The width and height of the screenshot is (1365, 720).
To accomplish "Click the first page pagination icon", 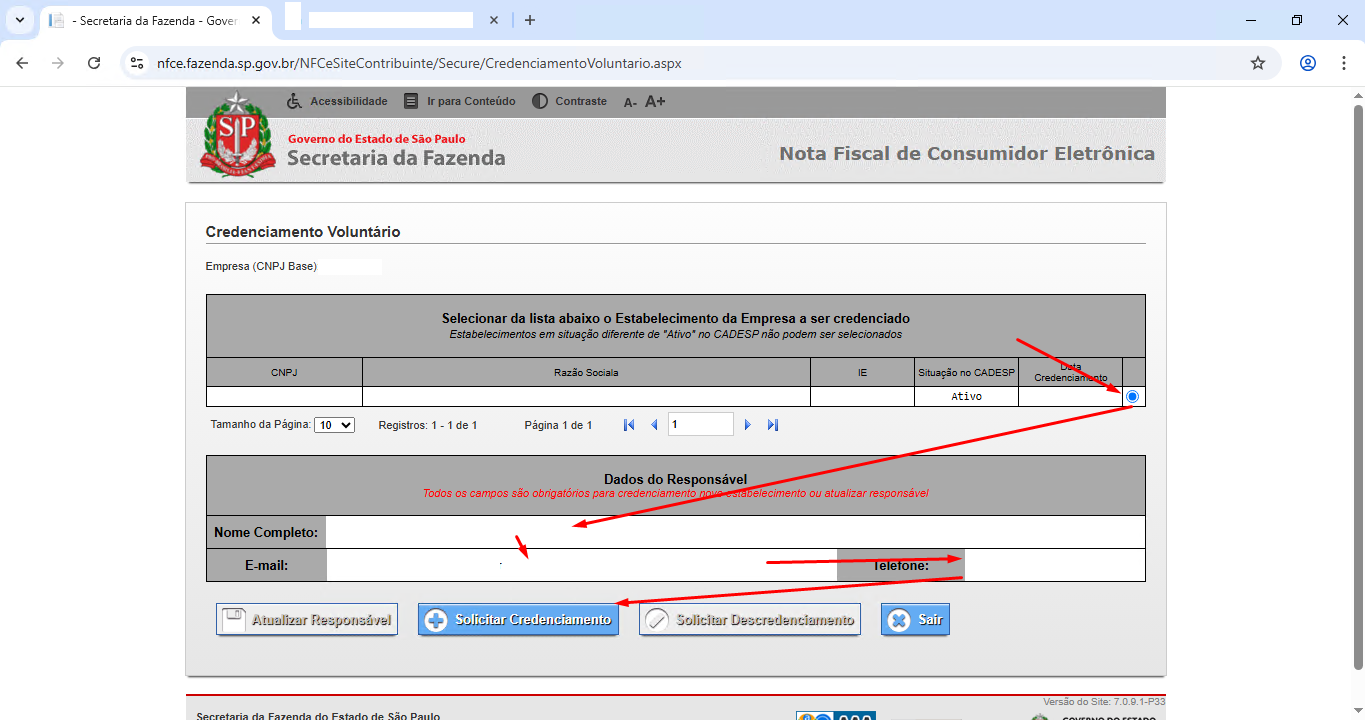I will 629,425.
